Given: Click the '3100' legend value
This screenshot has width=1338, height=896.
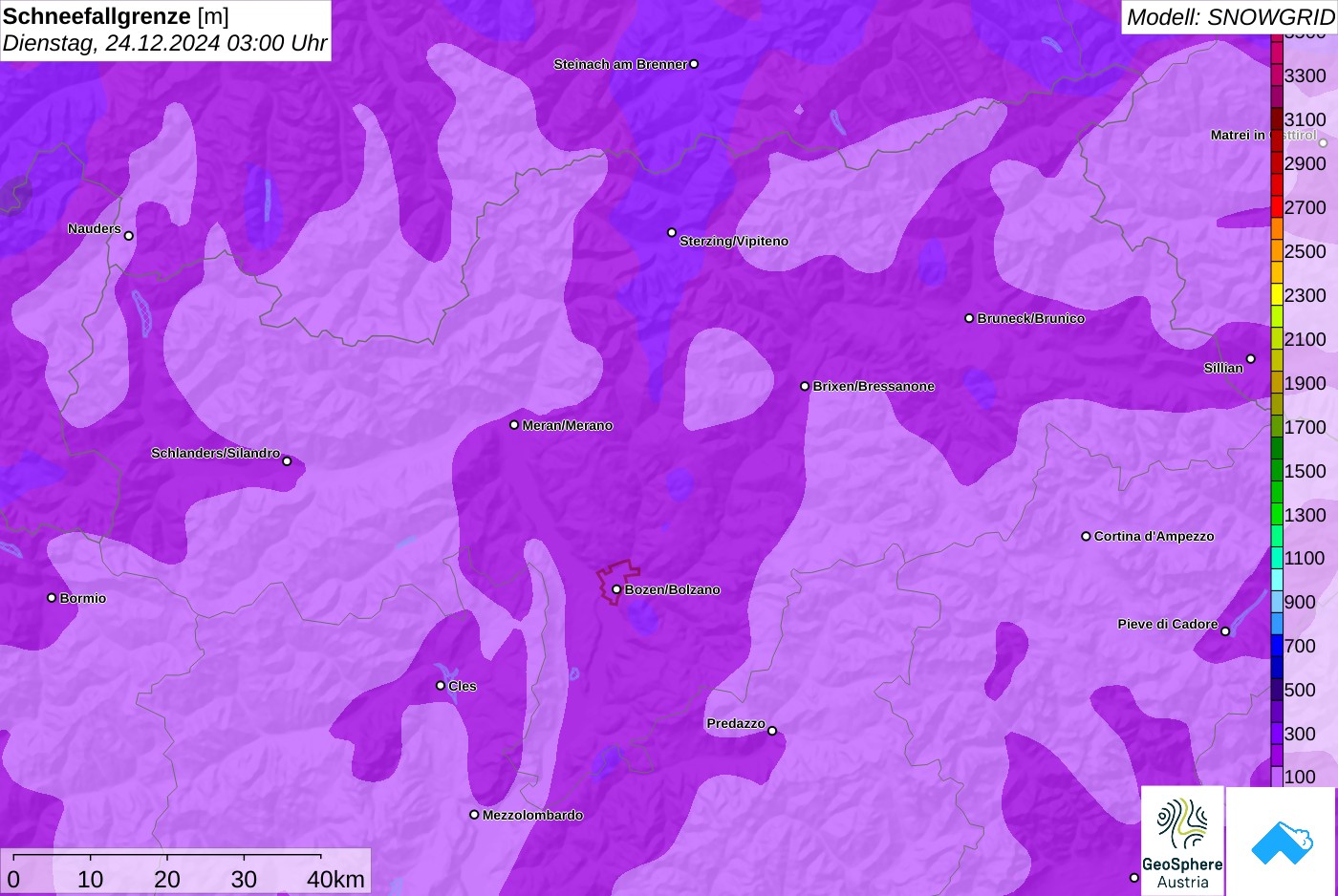Looking at the screenshot, I should [1305, 119].
